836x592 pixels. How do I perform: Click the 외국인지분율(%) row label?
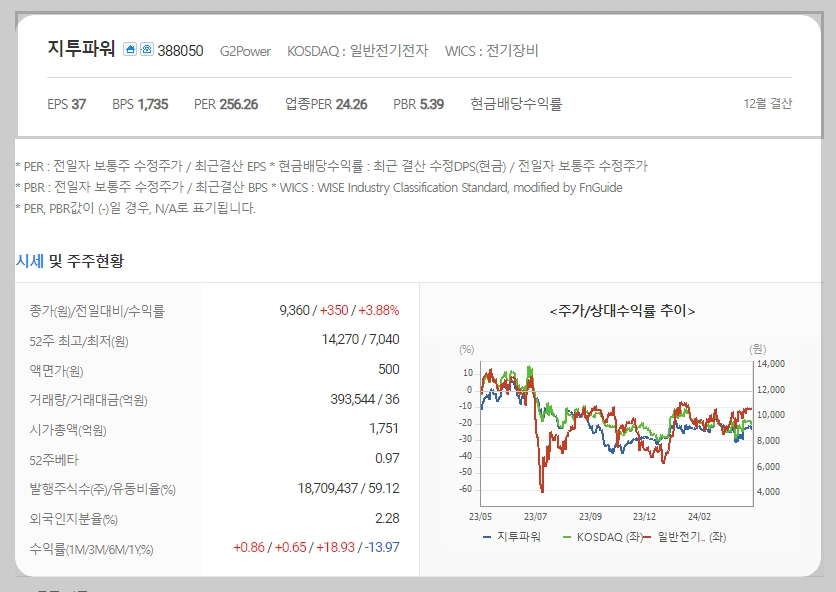click(x=73, y=519)
